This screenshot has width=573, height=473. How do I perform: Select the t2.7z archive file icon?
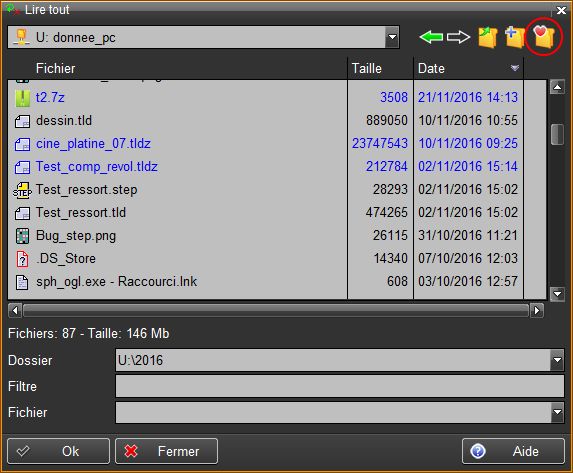tap(22, 98)
